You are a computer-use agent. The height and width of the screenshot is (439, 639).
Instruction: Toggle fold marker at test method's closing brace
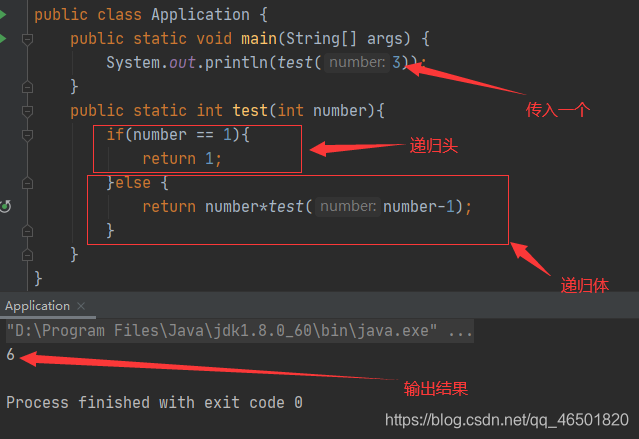(x=27, y=255)
